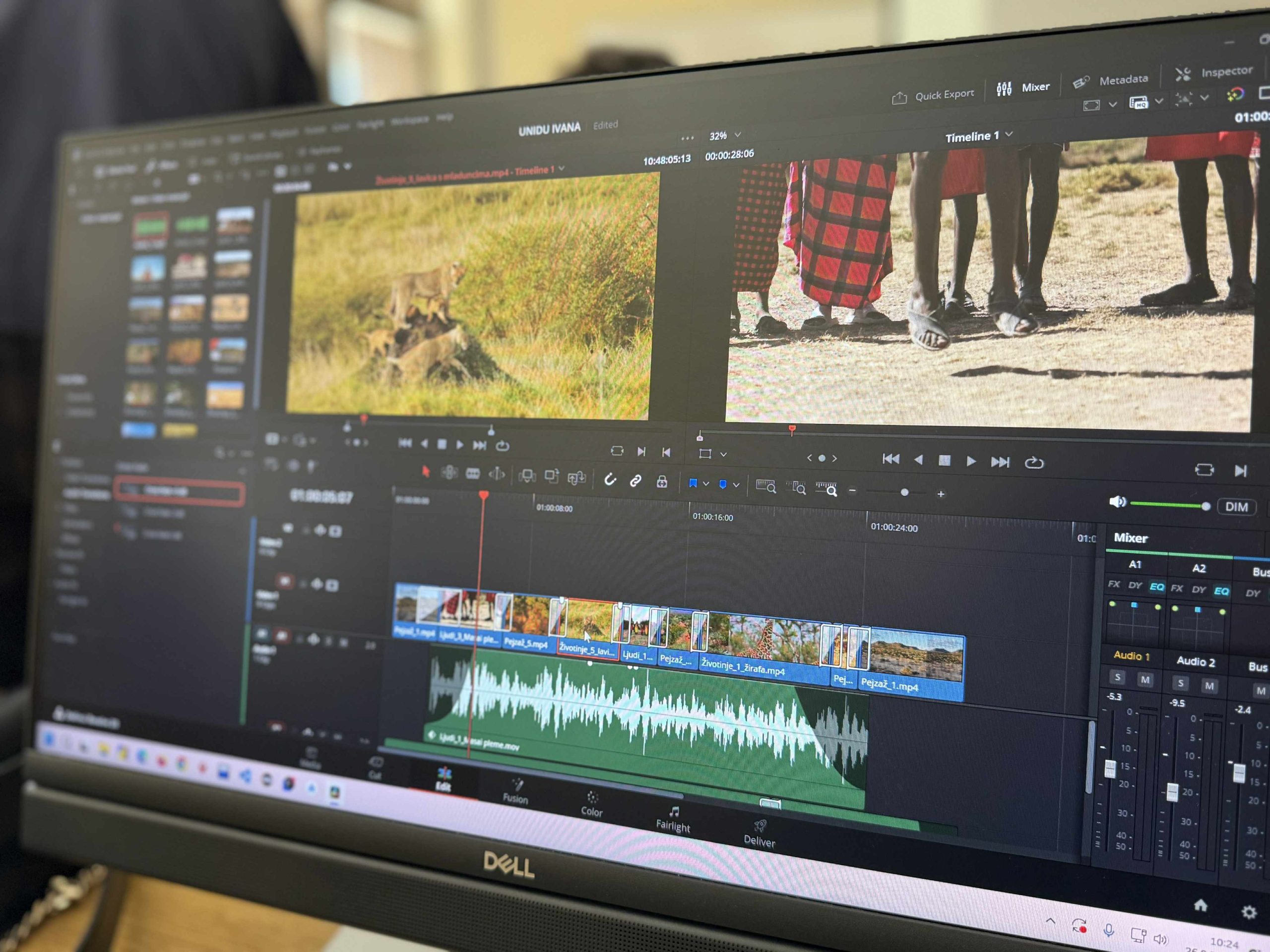This screenshot has width=1270, height=952.
Task: Select the Pejzaž_1.mp4 clip on timeline
Action: pyautogui.click(x=911, y=663)
